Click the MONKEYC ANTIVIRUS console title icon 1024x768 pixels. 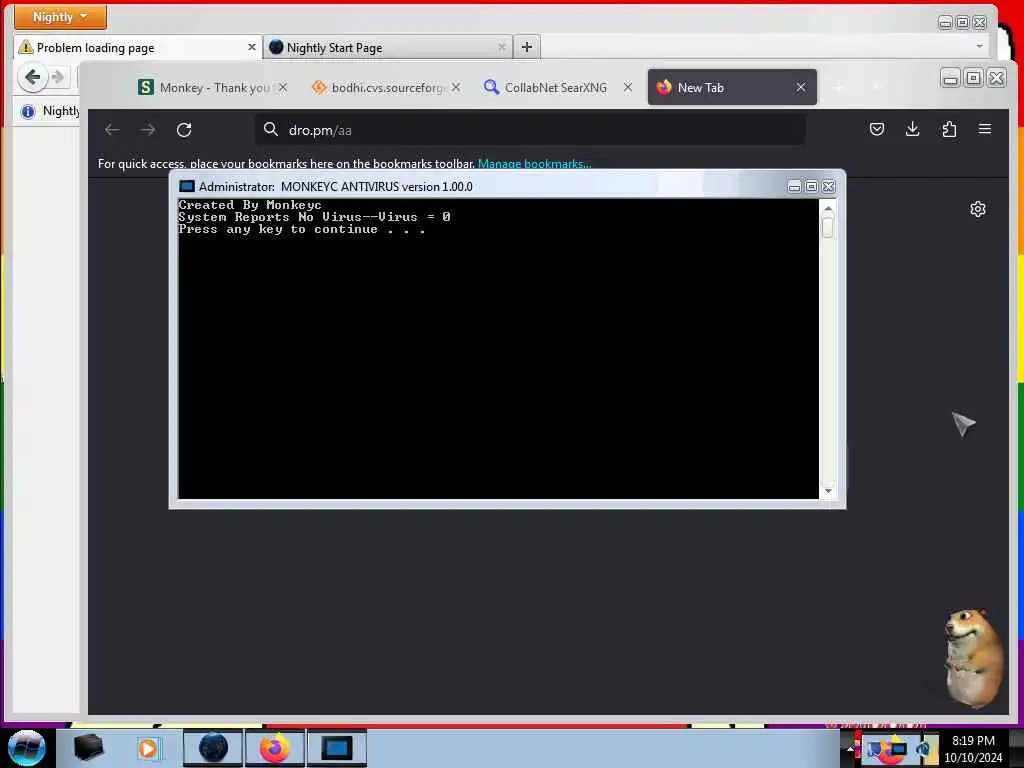point(187,187)
